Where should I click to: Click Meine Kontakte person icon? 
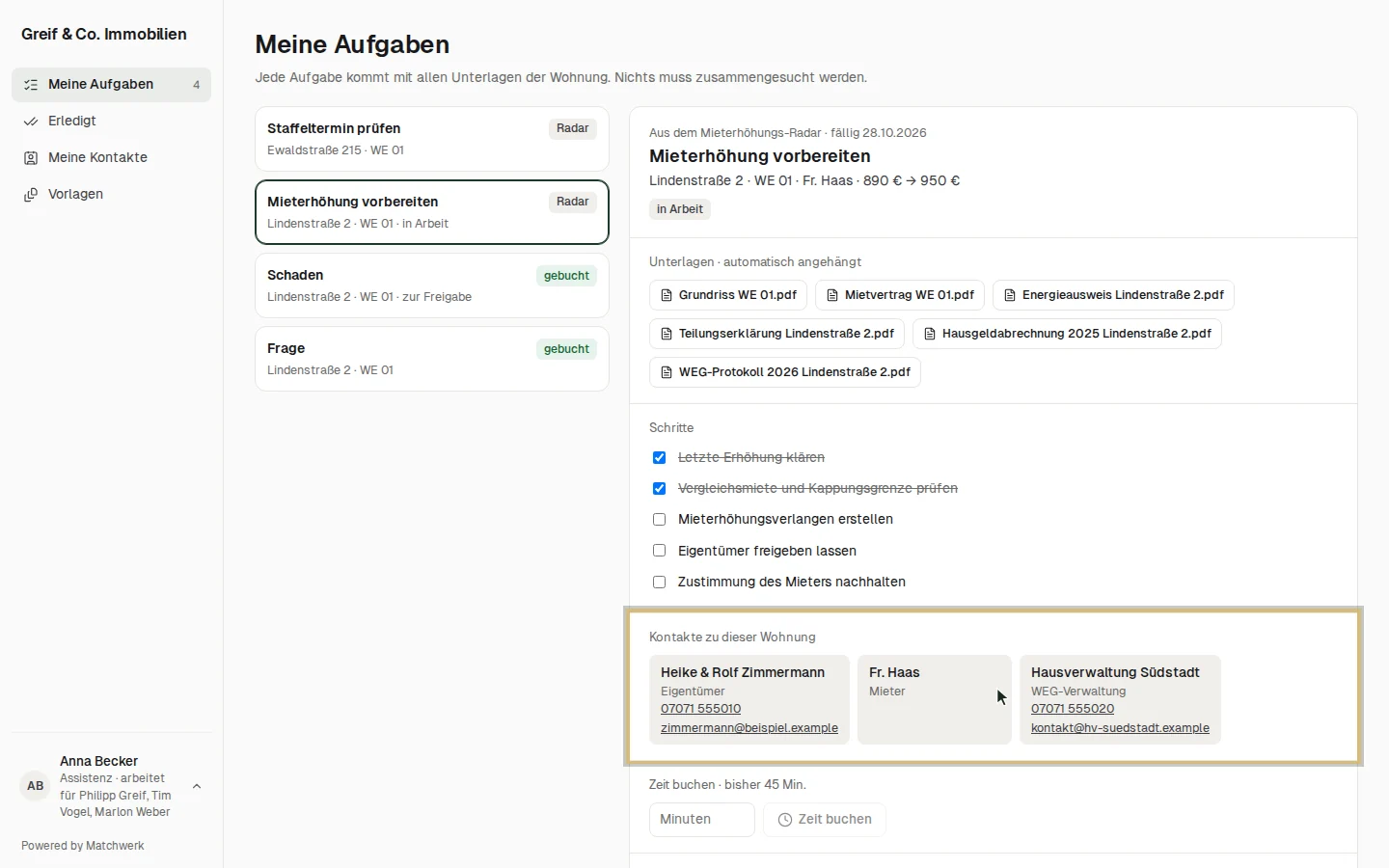tap(31, 158)
